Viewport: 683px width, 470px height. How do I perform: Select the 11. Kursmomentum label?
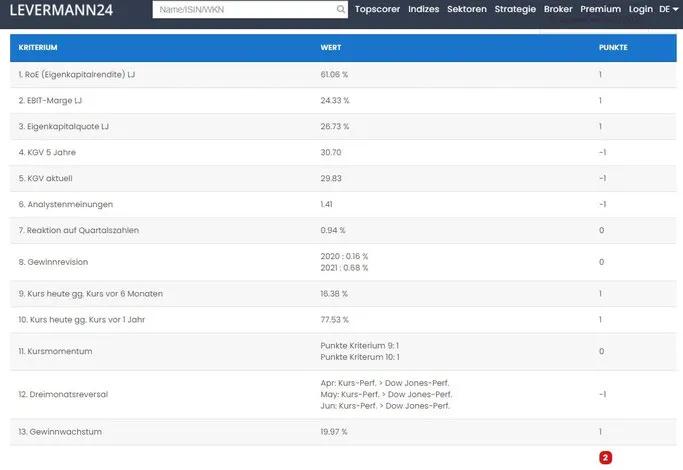[55, 351]
